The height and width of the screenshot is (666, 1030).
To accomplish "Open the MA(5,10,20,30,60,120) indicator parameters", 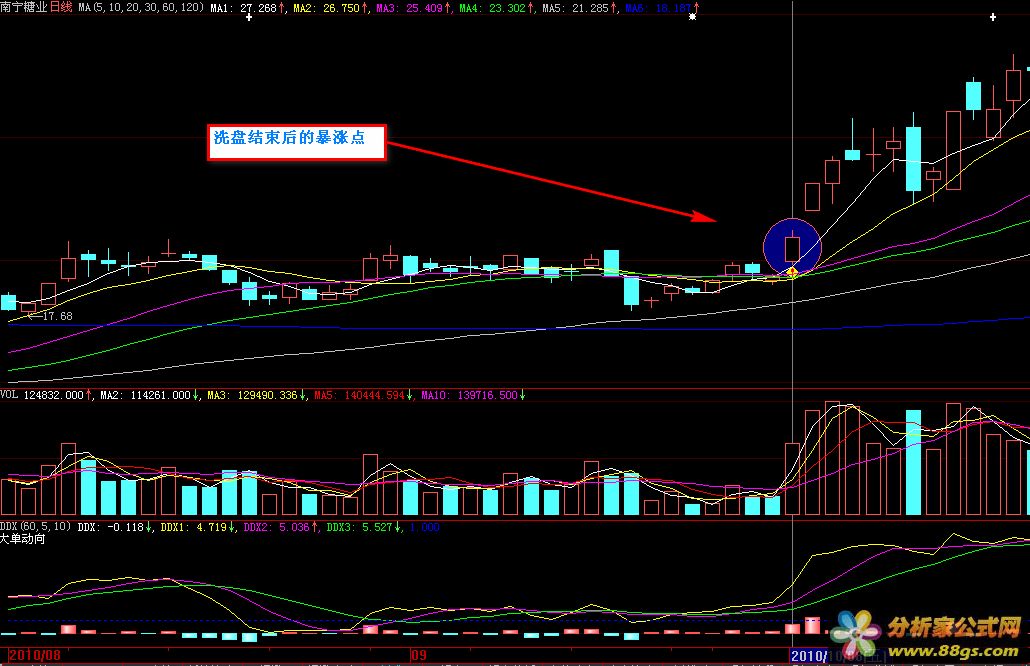I will pos(141,8).
